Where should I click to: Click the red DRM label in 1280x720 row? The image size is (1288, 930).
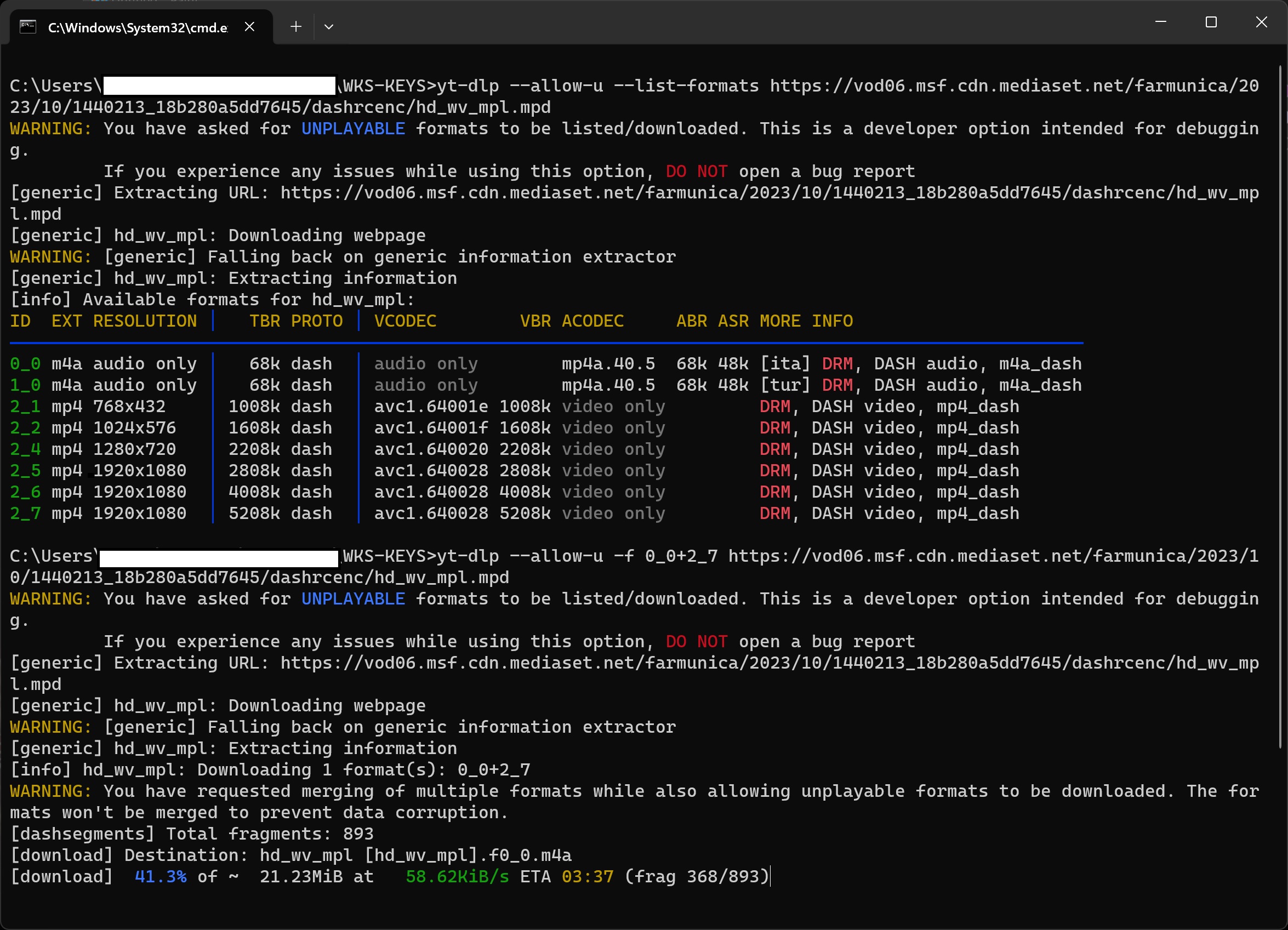(x=774, y=450)
